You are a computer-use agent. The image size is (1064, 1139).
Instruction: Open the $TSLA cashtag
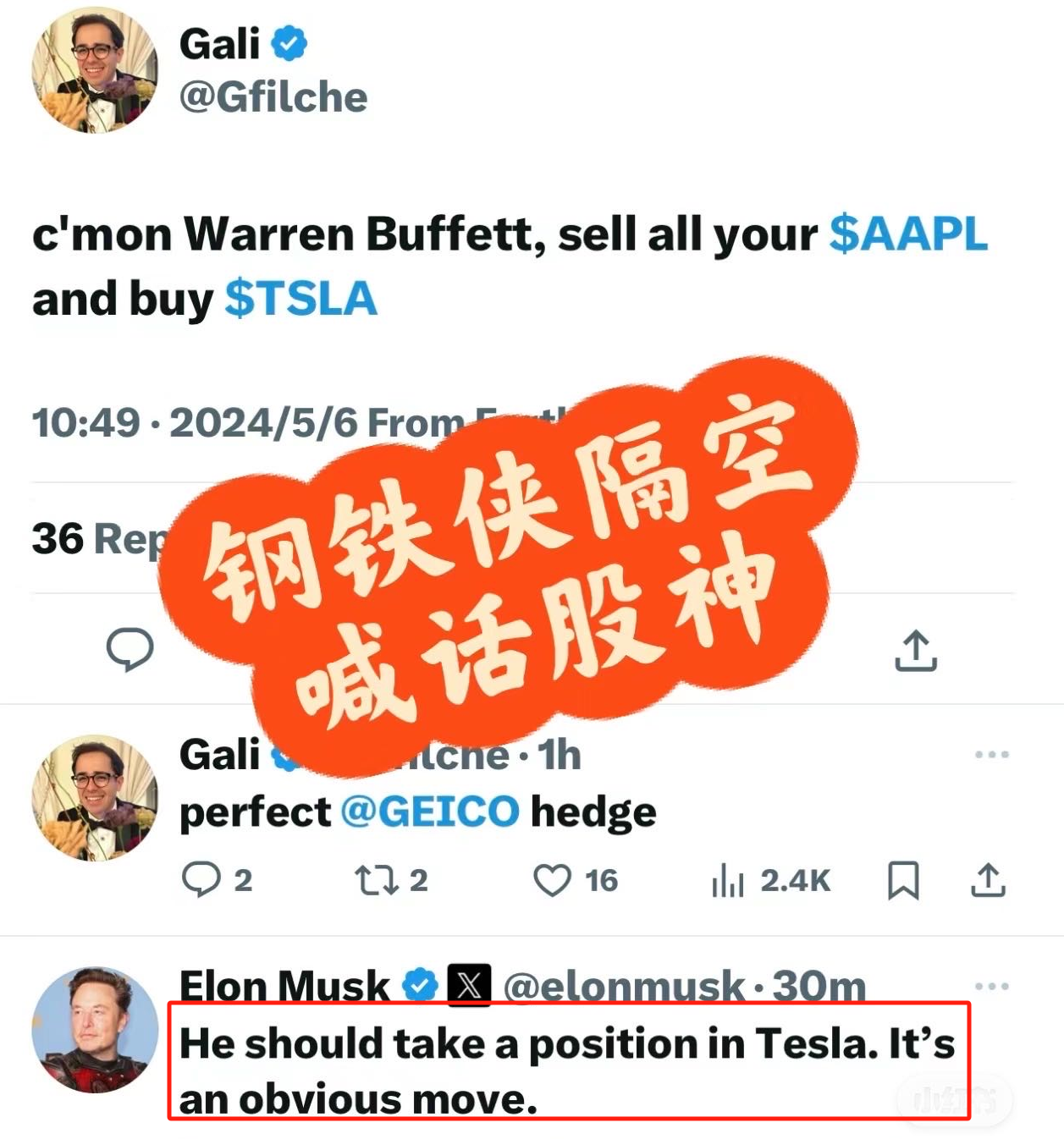300,299
